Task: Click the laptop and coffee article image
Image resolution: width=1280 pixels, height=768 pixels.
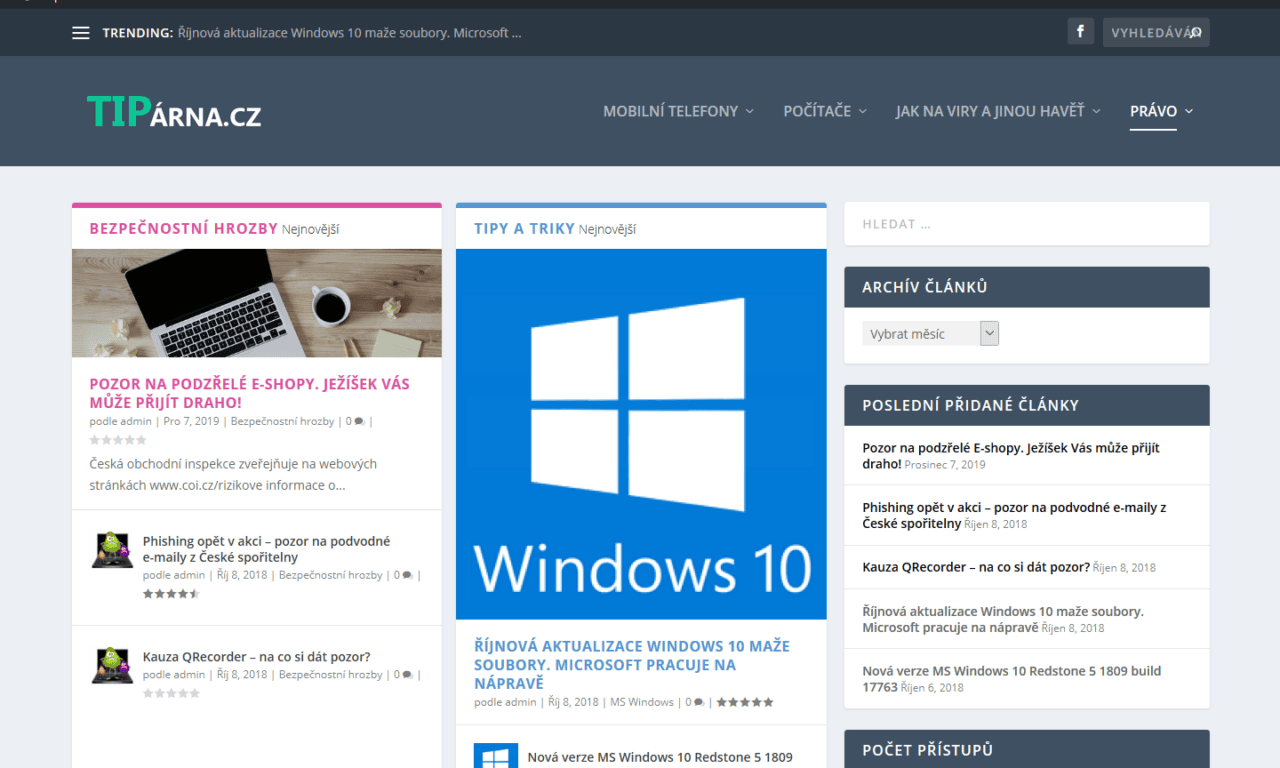Action: click(256, 303)
